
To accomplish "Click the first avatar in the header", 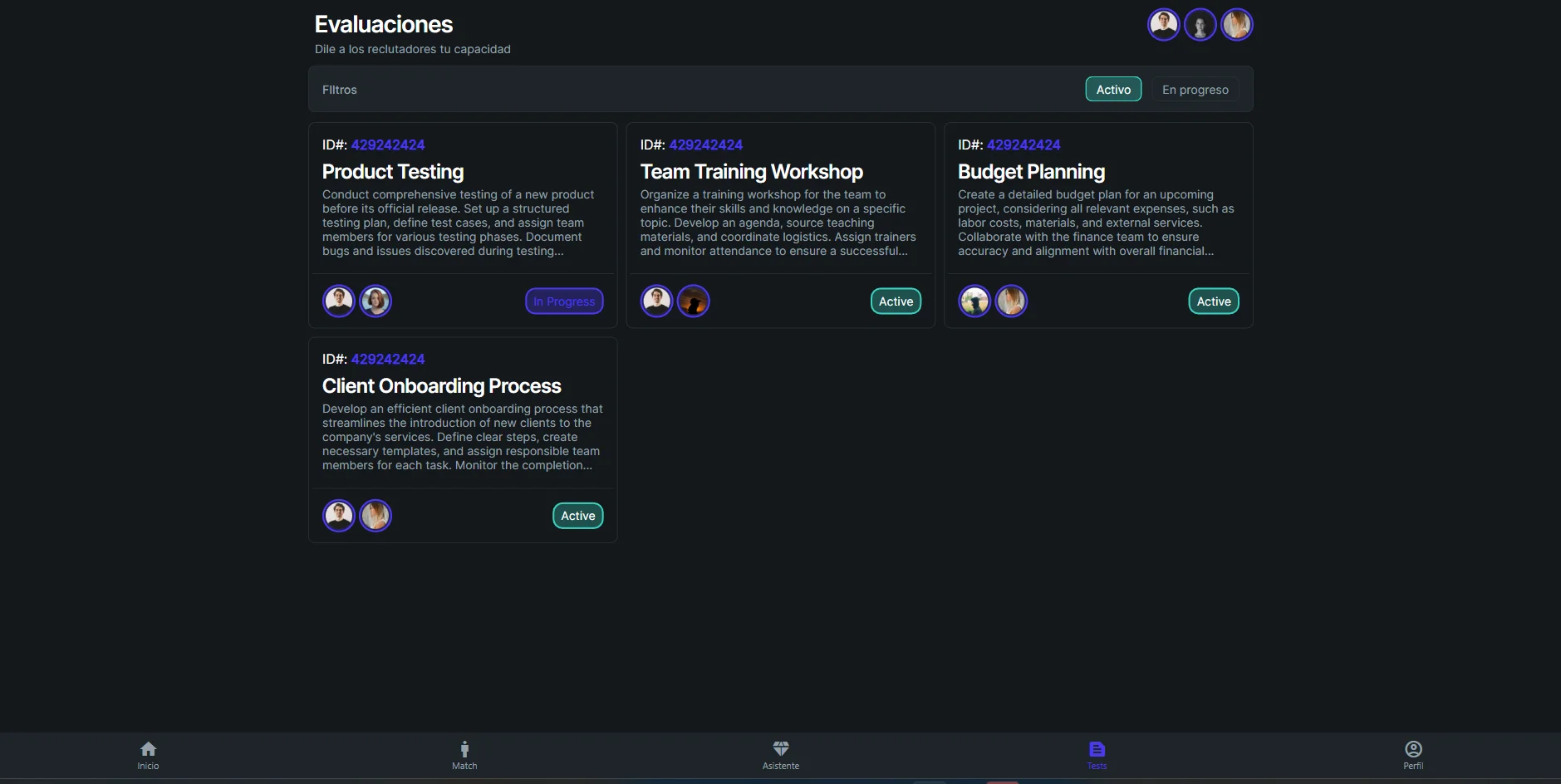I will [1163, 25].
